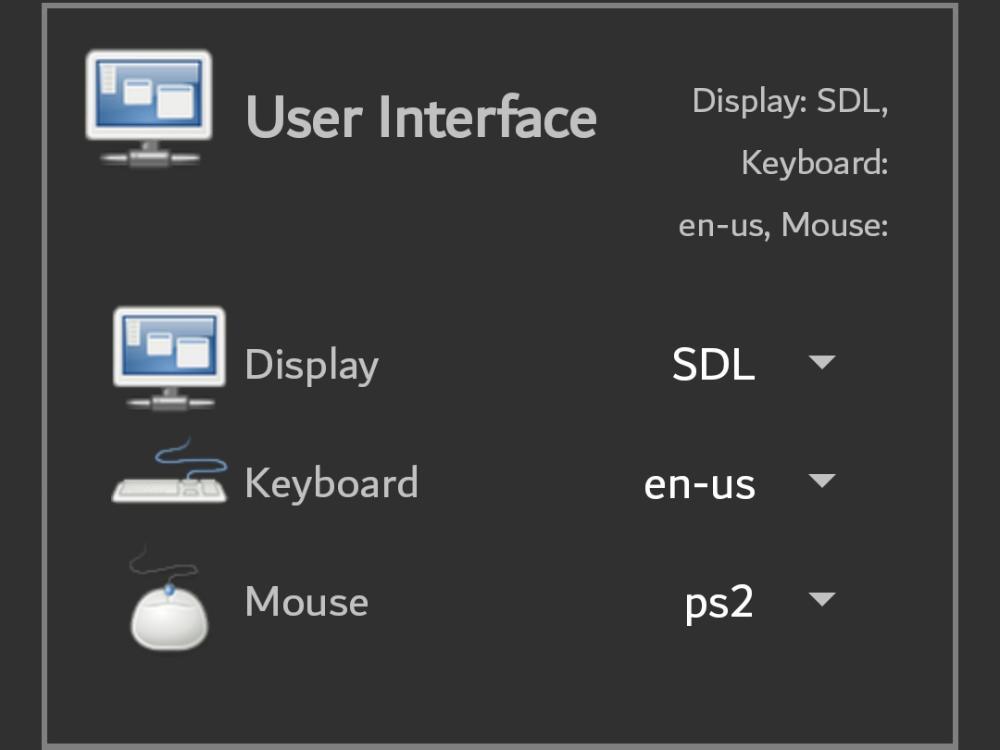This screenshot has height=750, width=1000.
Task: Click the Keyboard setting label
Action: point(331,483)
